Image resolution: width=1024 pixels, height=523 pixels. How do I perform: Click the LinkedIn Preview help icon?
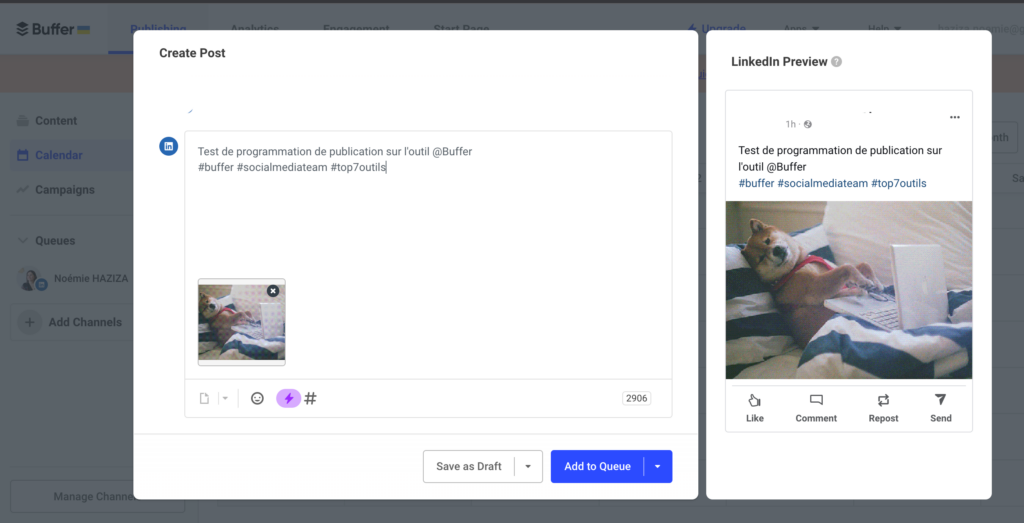pyautogui.click(x=836, y=62)
